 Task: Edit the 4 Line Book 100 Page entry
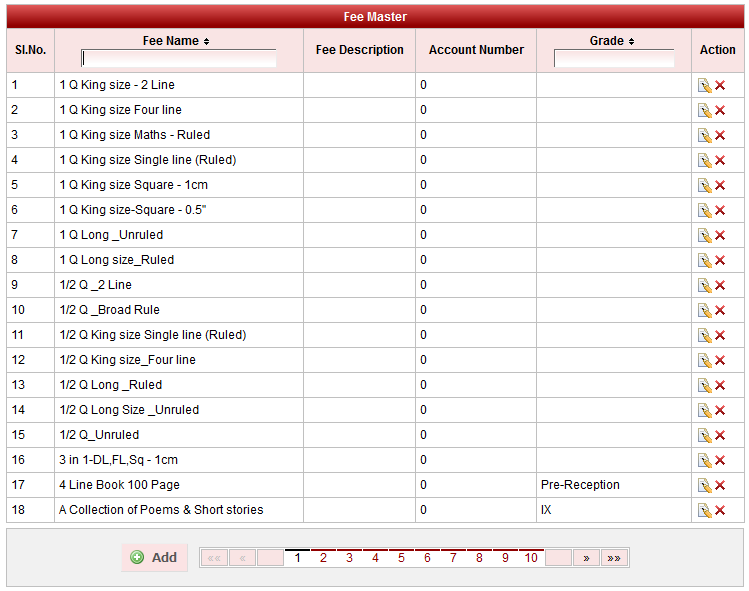pos(704,485)
